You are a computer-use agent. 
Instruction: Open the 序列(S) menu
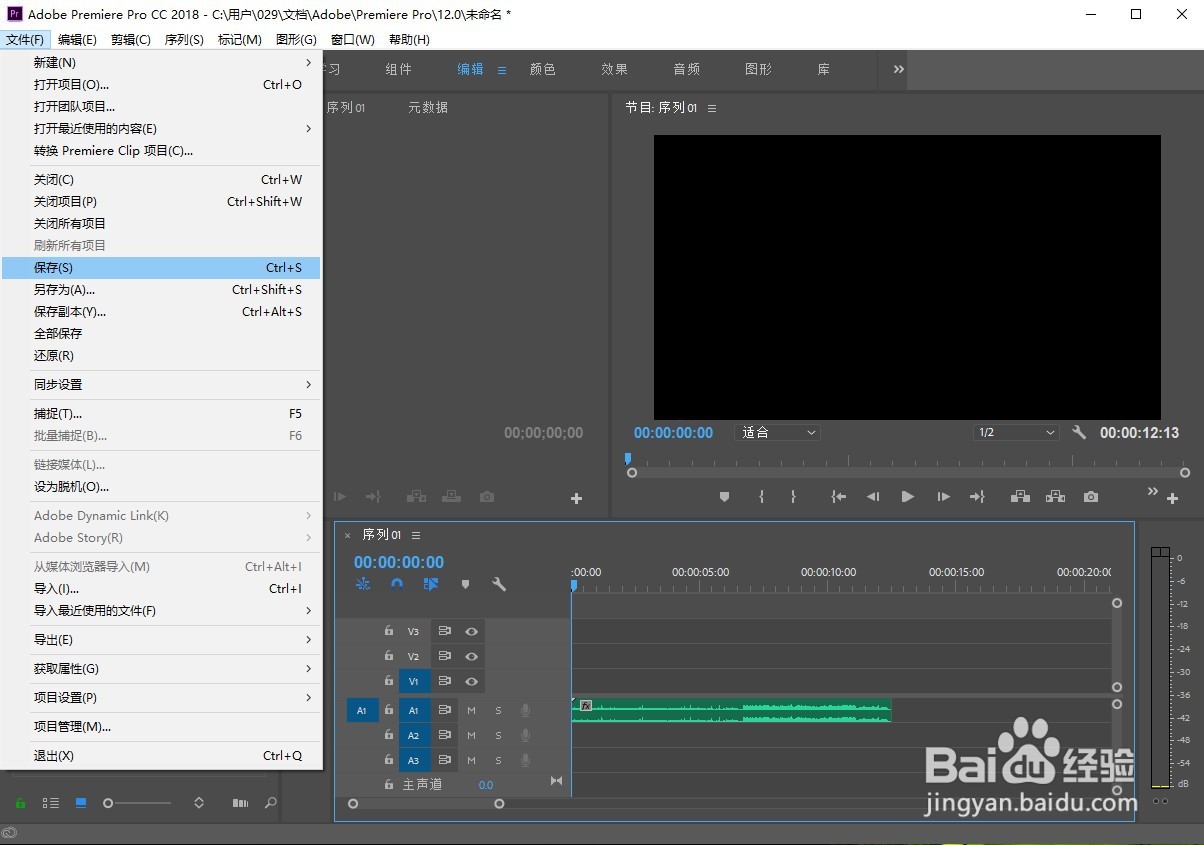coord(184,39)
